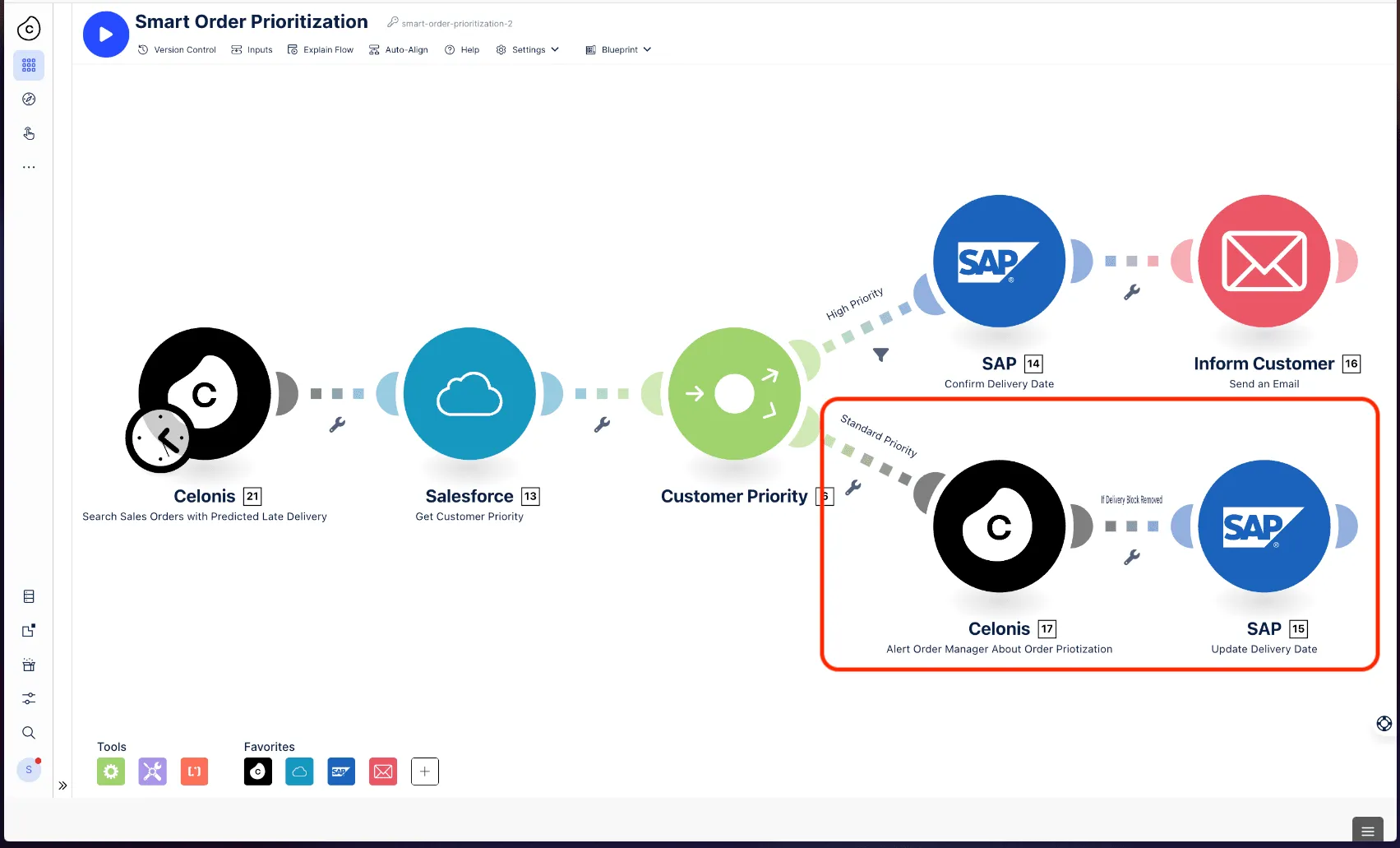Select the orange brackets Text Parser tool

coord(194,772)
